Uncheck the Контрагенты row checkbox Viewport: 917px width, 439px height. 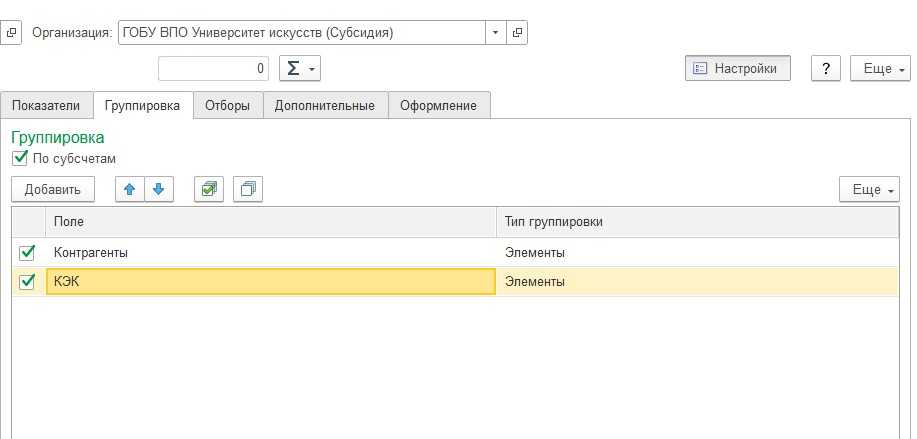[27, 253]
